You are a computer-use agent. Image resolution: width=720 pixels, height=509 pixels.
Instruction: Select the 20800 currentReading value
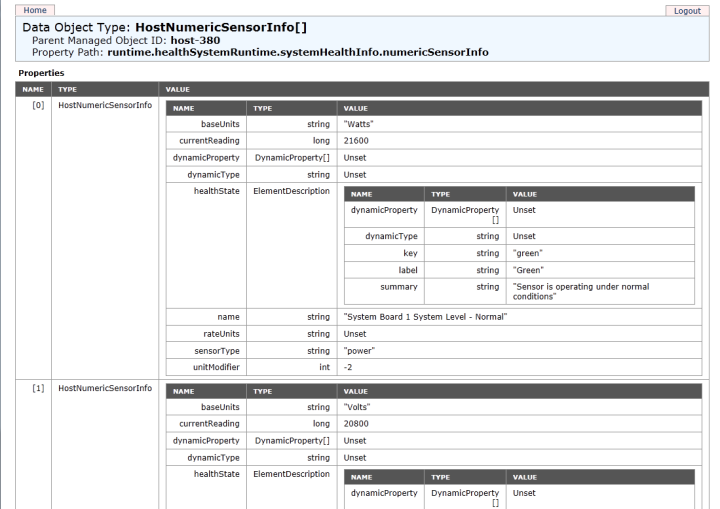click(x=356, y=424)
